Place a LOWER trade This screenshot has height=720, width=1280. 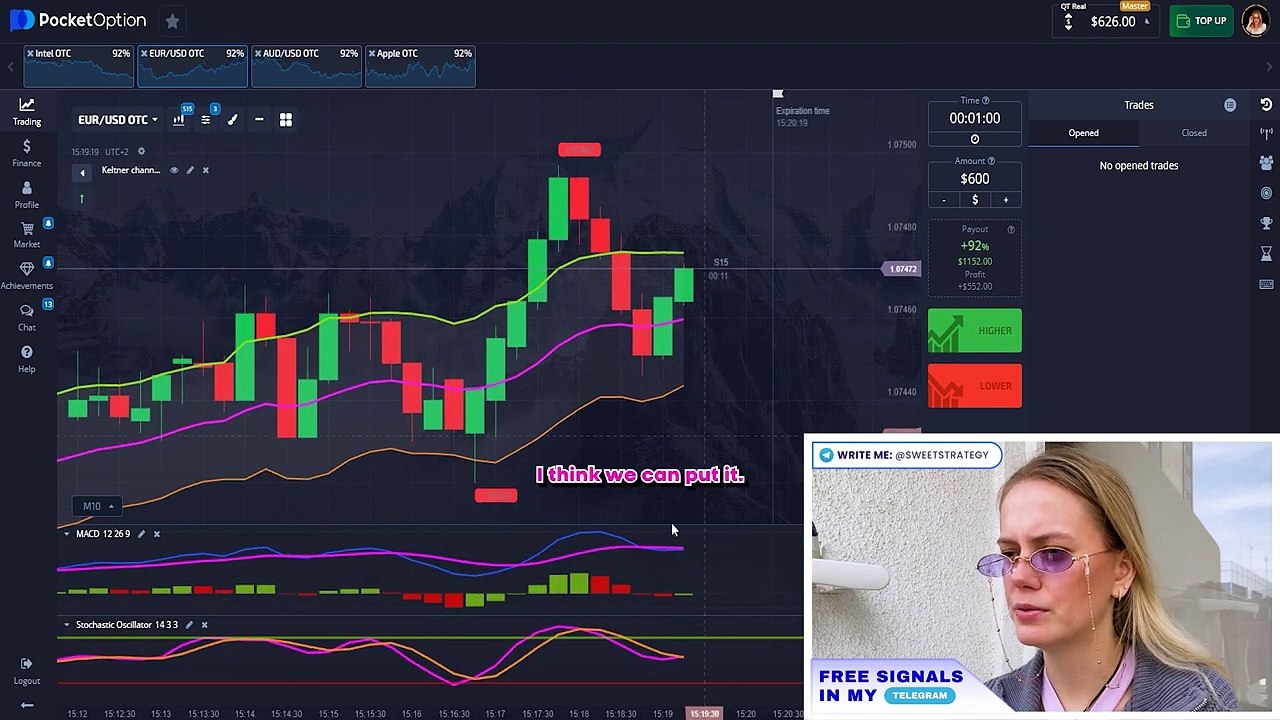(x=975, y=386)
